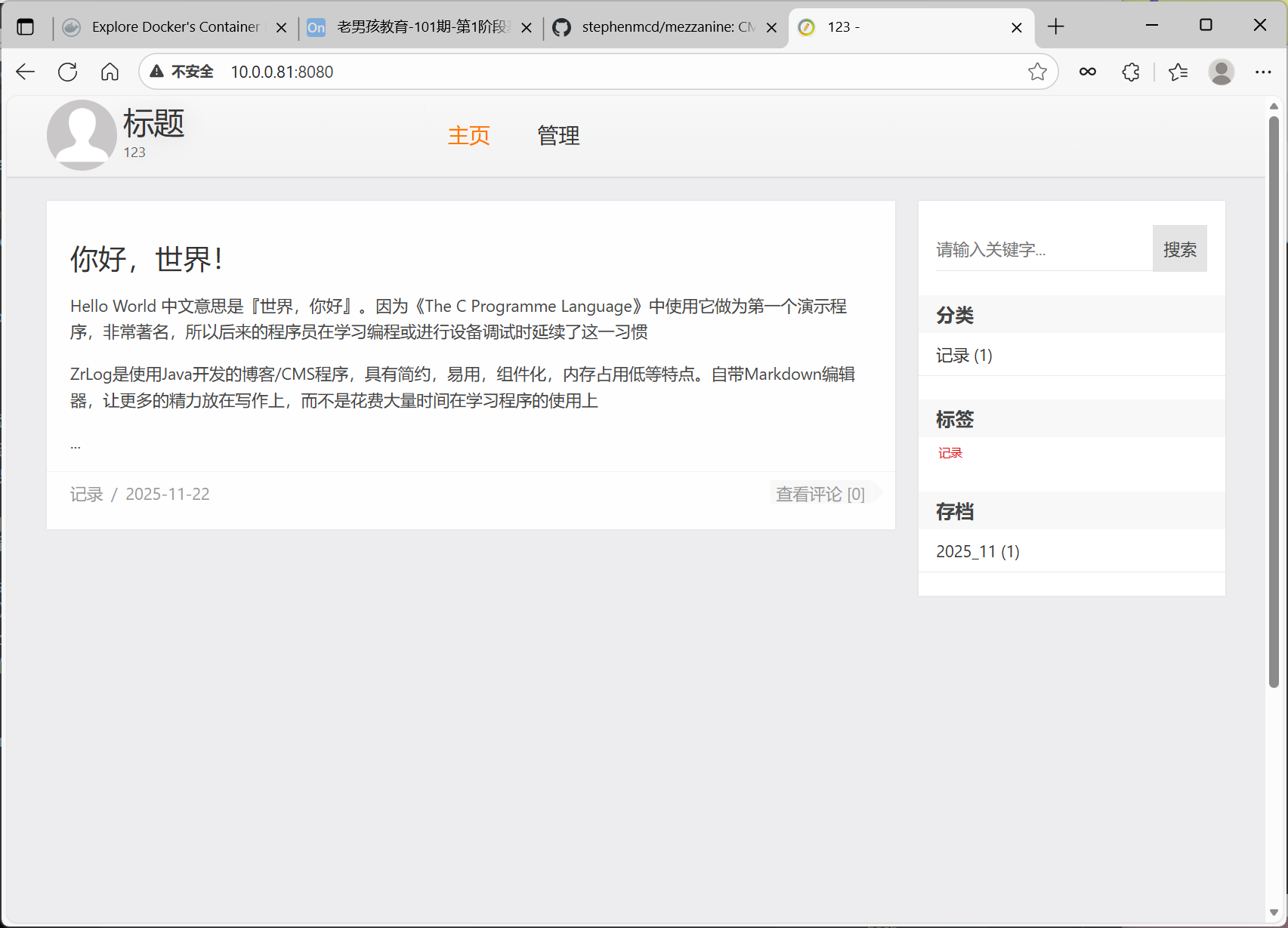Screen dimensions: 1288x928
Task: Open a new tab with the plus button
Action: [1055, 26]
